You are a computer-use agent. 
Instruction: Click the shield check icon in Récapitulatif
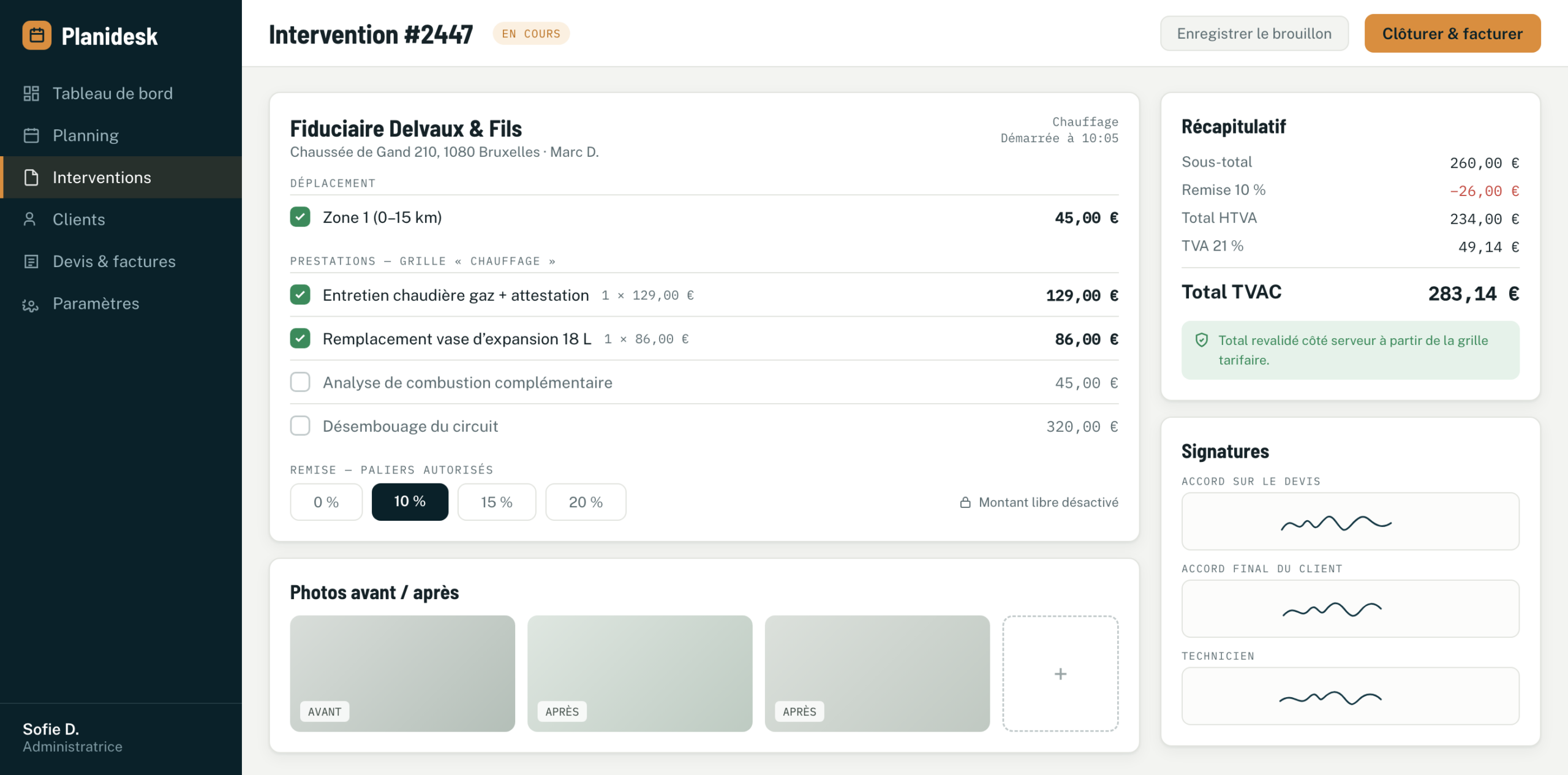pyautogui.click(x=1202, y=340)
